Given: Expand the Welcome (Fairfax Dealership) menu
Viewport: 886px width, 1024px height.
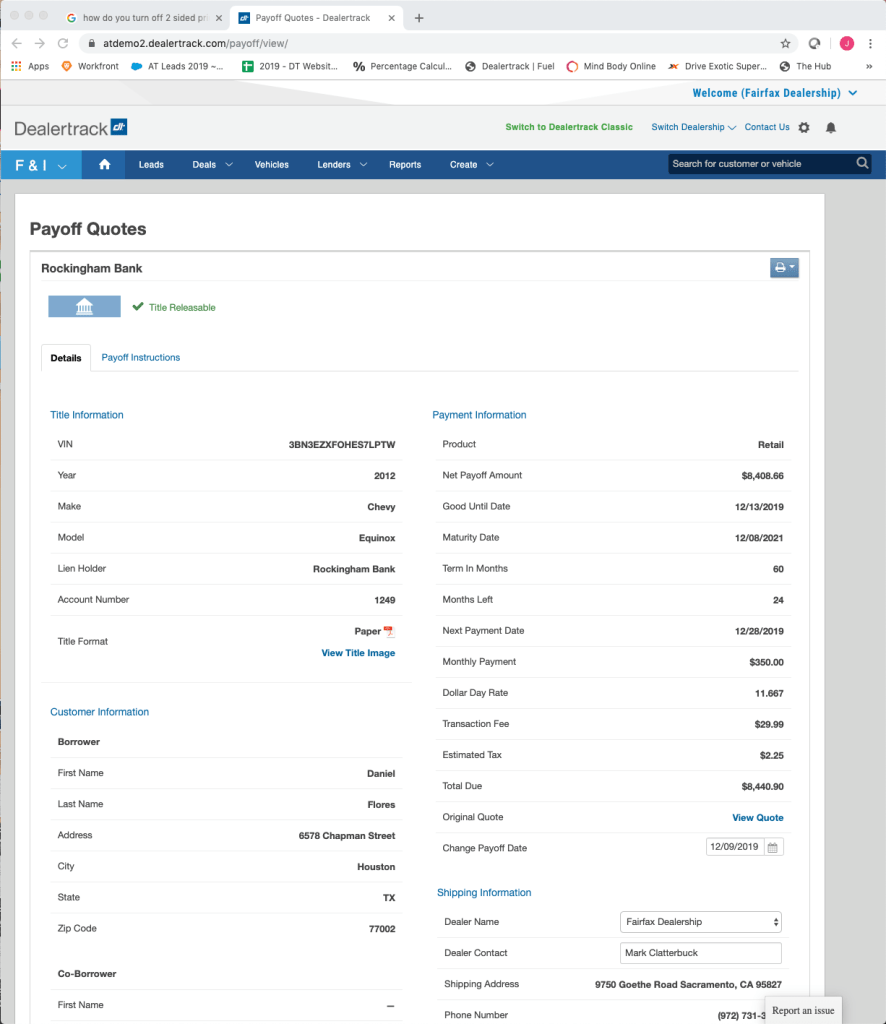Looking at the screenshot, I should (x=775, y=93).
